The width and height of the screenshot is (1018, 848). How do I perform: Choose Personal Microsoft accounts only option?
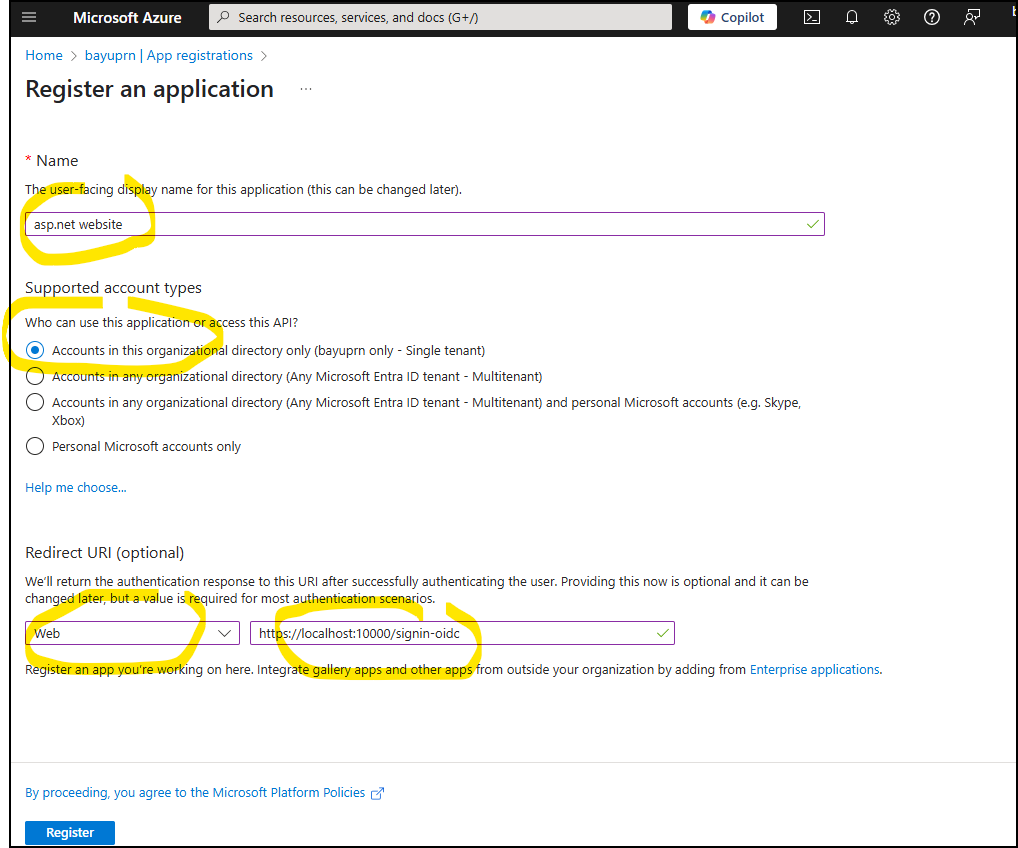36,446
